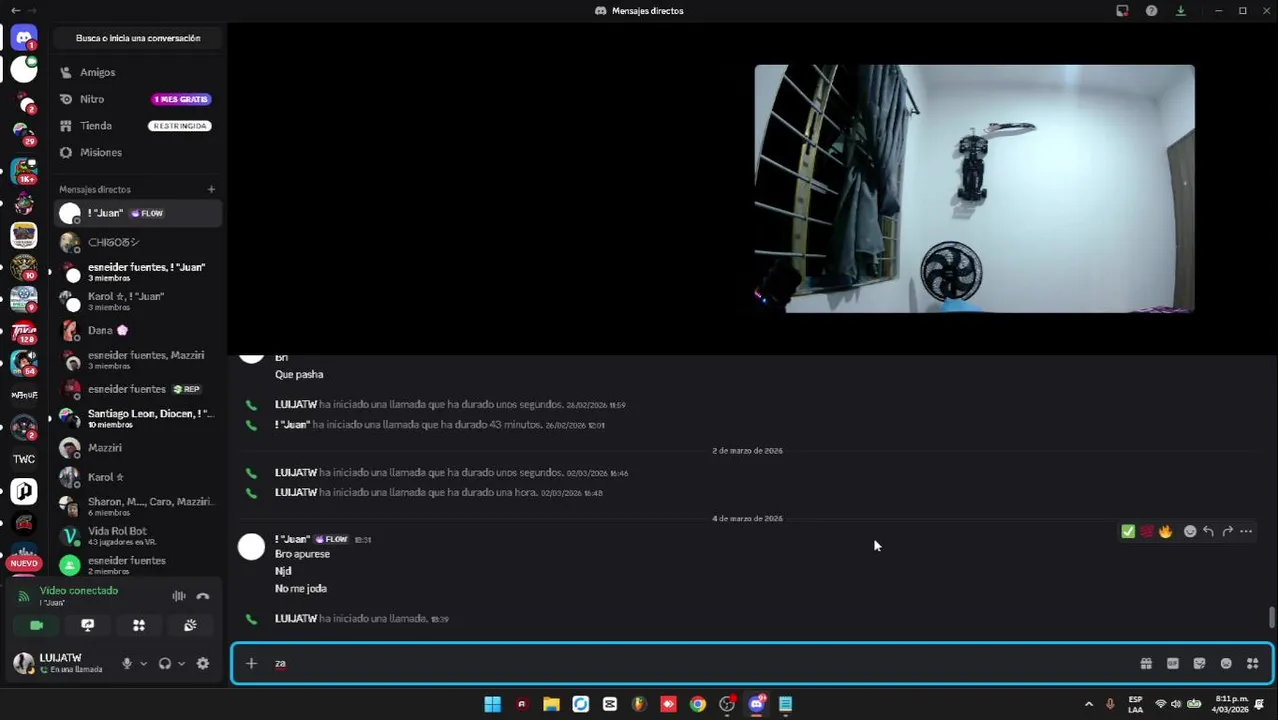Viewport: 1278px width, 720px height.
Task: Deafen with the headphones icon
Action: (165, 663)
